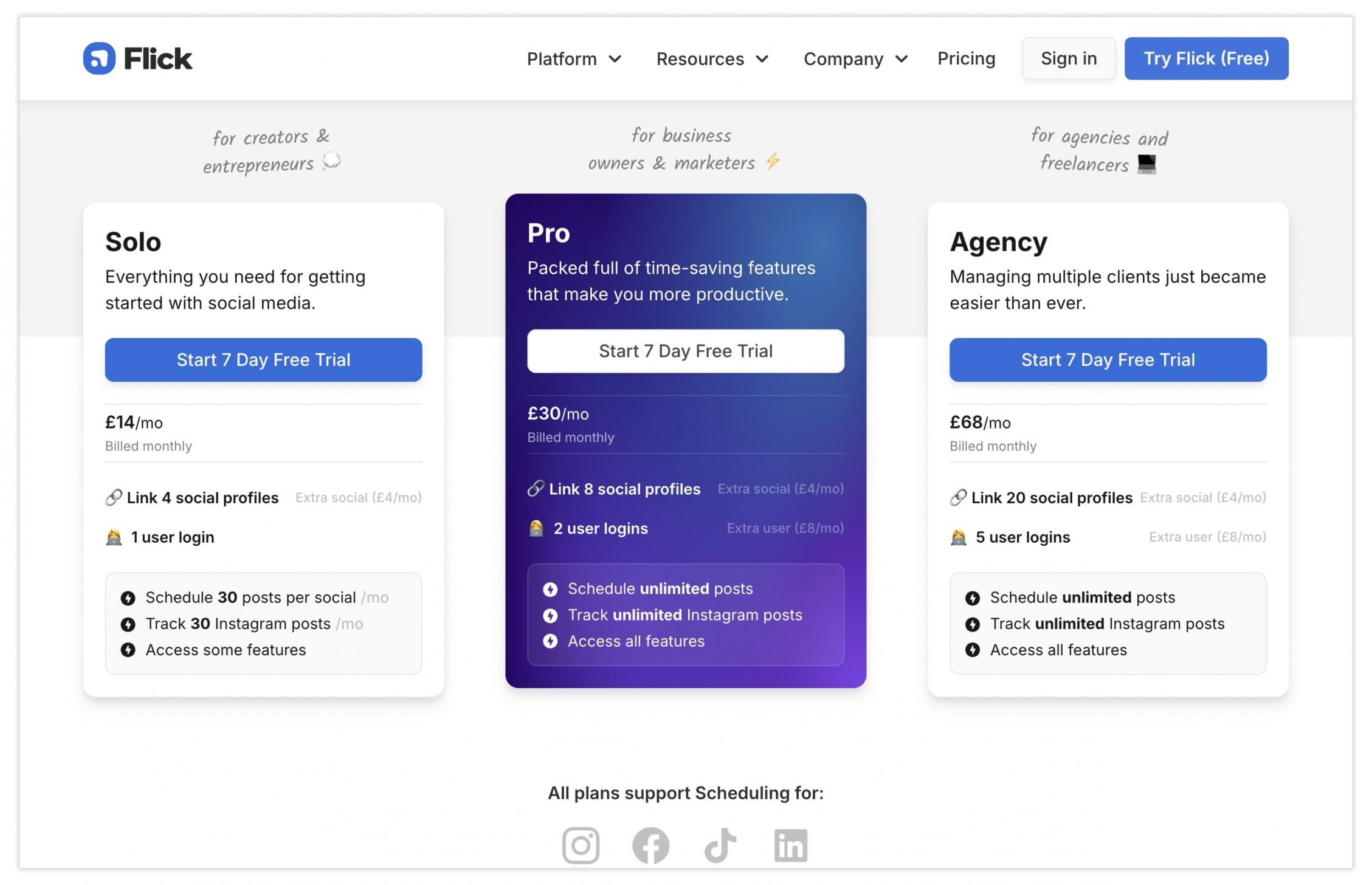Viewport: 1372px width, 885px height.
Task: Click the bolt icon beside Access some features
Action: [x=128, y=650]
